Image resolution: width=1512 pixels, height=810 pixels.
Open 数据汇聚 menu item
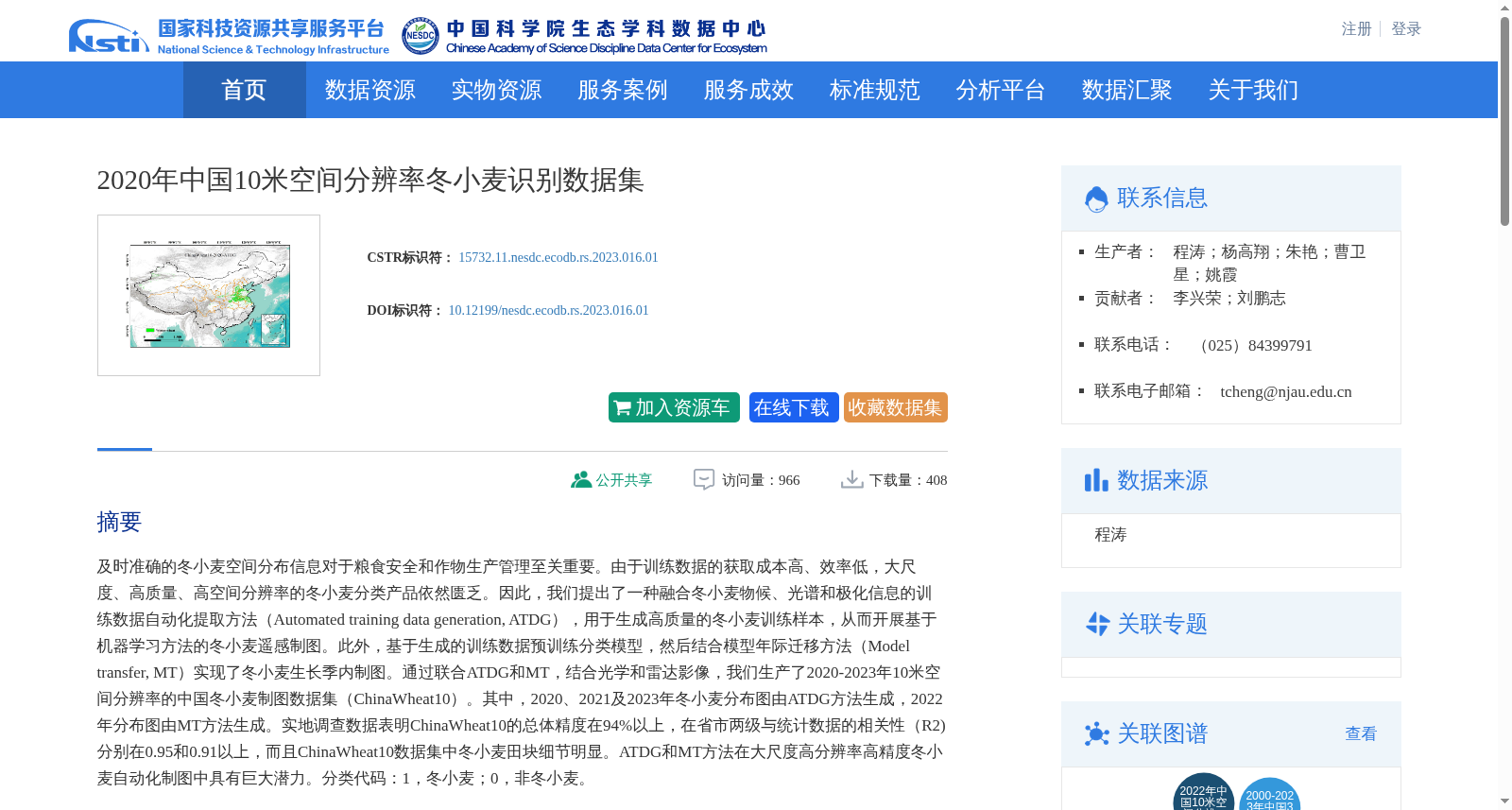(x=1126, y=90)
